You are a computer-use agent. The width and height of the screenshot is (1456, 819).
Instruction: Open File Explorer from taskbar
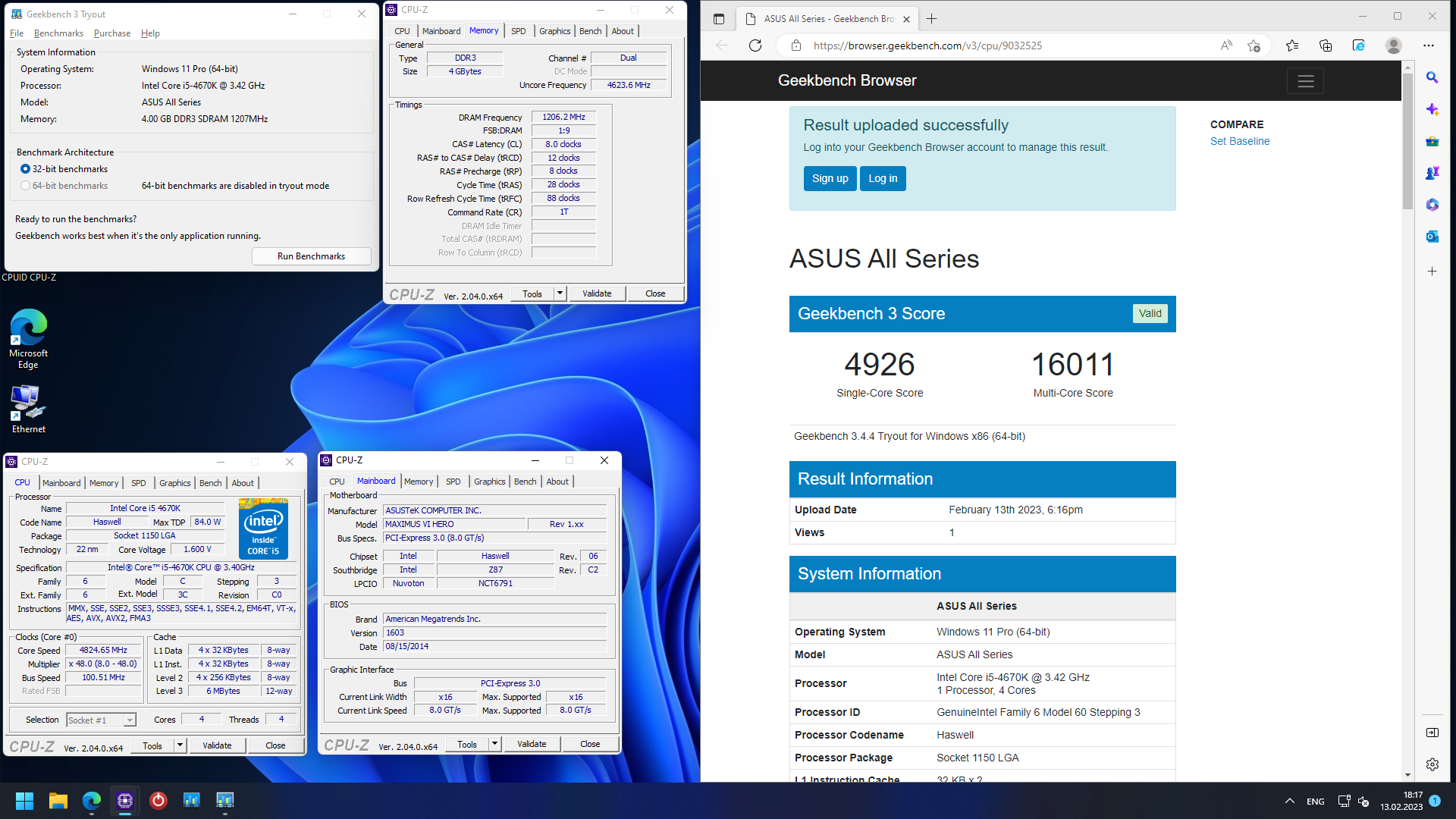(x=58, y=800)
